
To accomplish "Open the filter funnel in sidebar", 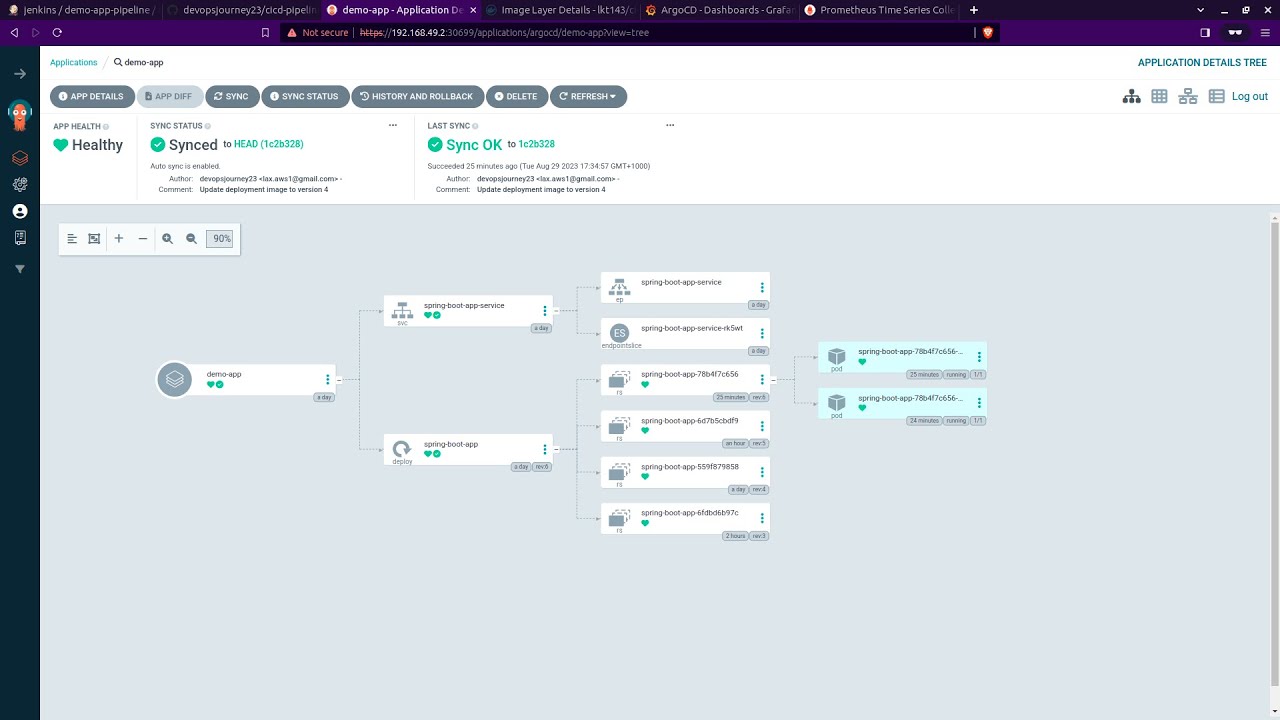I will 19,269.
